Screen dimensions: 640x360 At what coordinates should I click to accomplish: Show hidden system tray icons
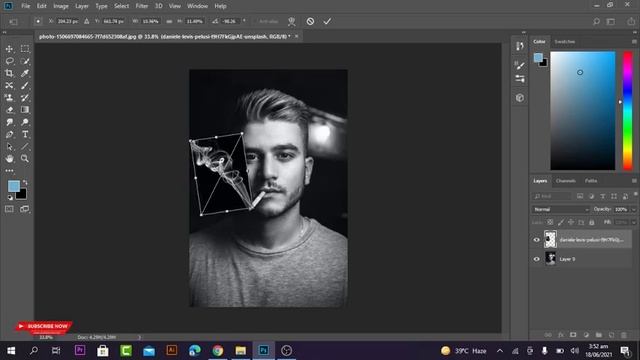(500, 351)
